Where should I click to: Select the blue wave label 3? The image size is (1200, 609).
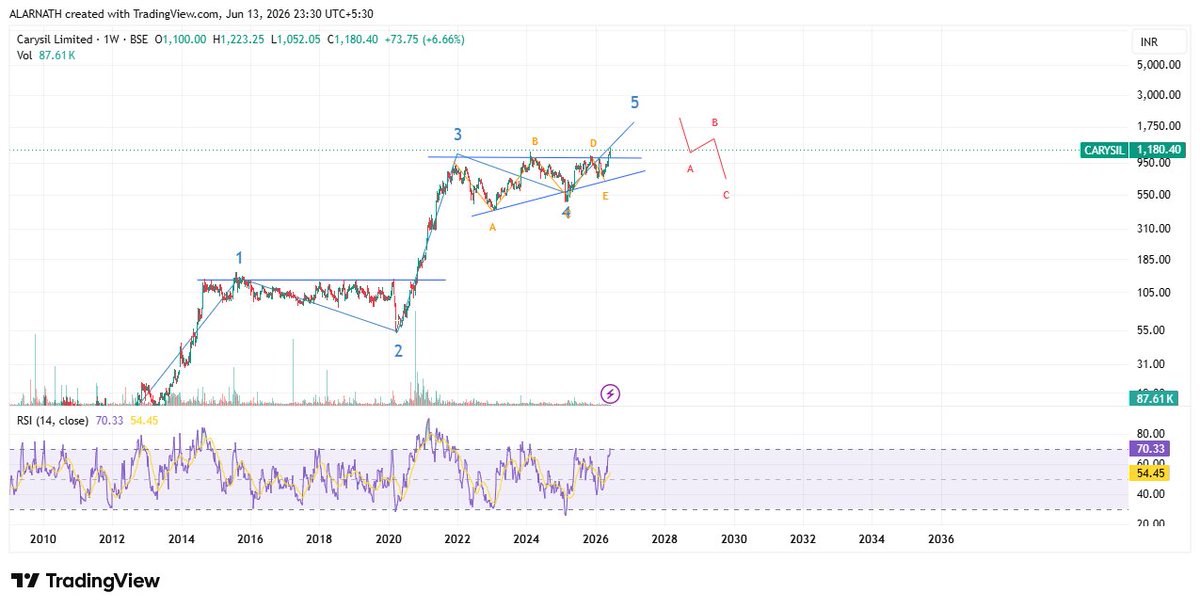[458, 134]
